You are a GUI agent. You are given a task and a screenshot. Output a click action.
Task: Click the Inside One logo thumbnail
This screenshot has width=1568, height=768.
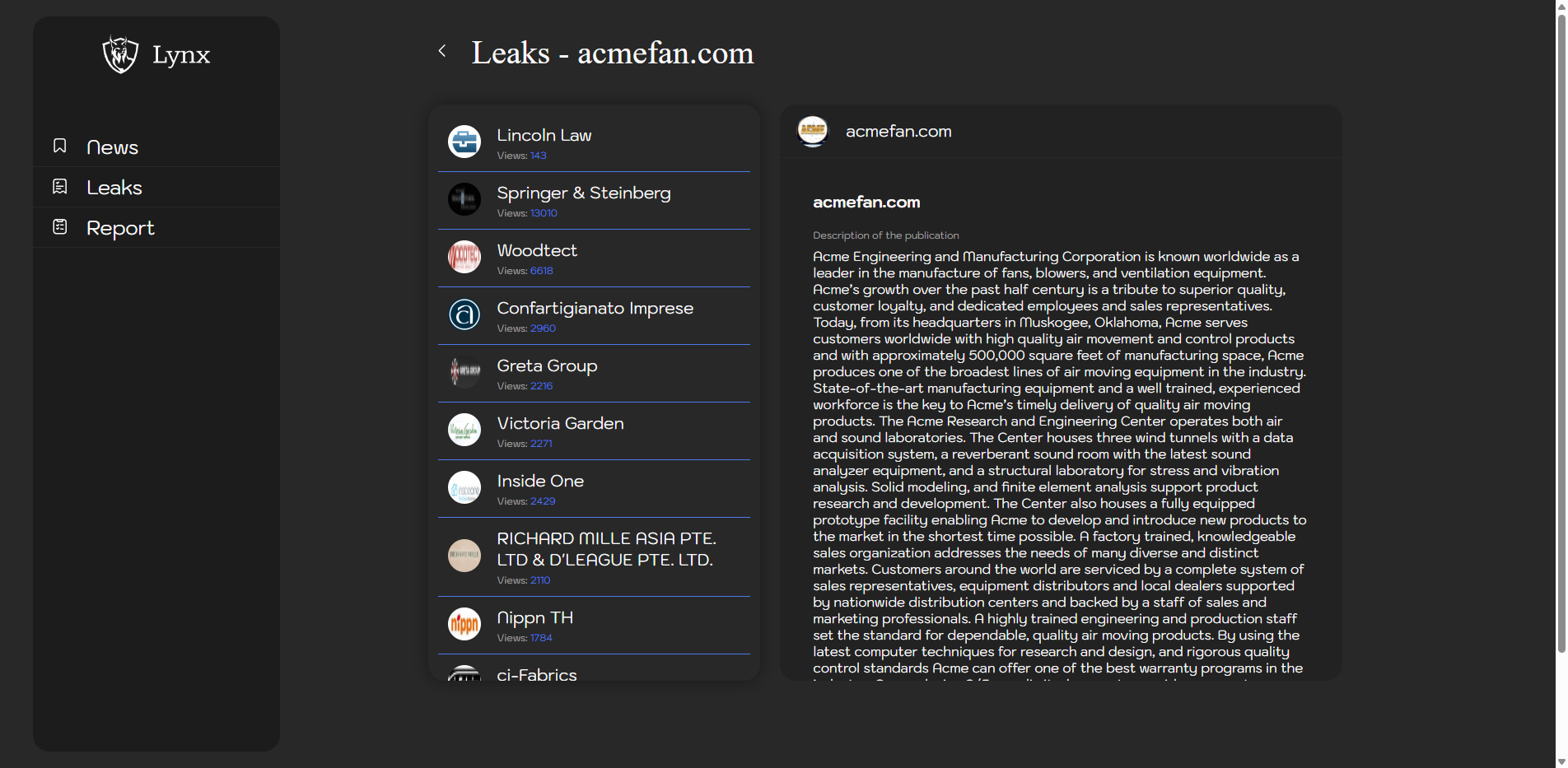[x=464, y=487]
